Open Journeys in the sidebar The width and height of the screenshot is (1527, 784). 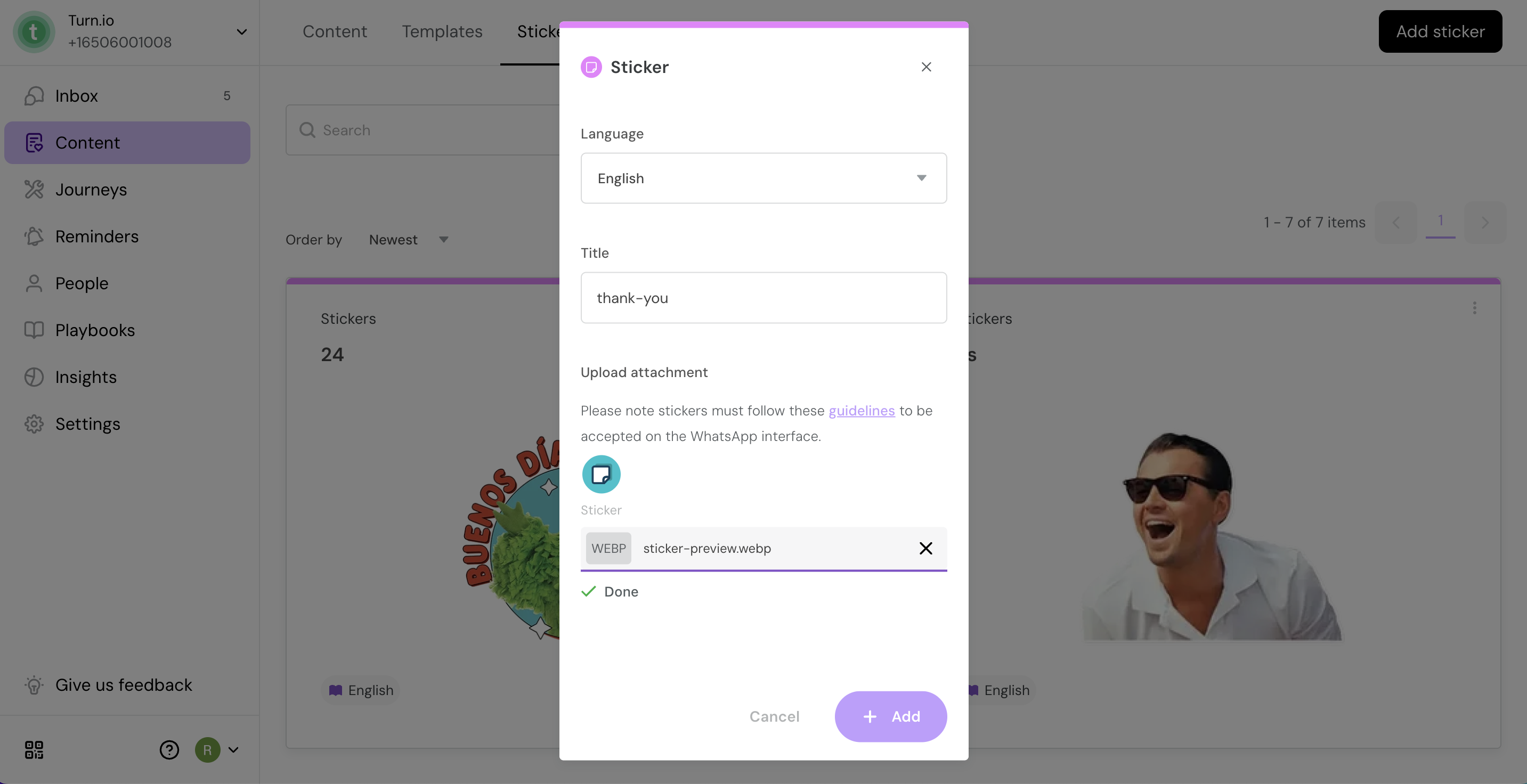(x=127, y=190)
